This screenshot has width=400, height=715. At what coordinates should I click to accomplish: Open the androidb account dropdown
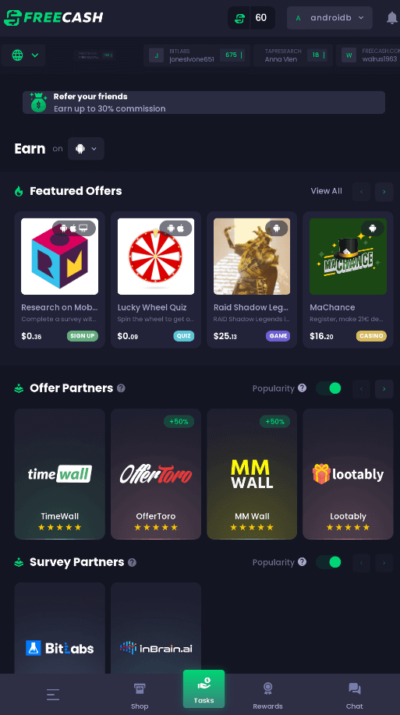[330, 18]
